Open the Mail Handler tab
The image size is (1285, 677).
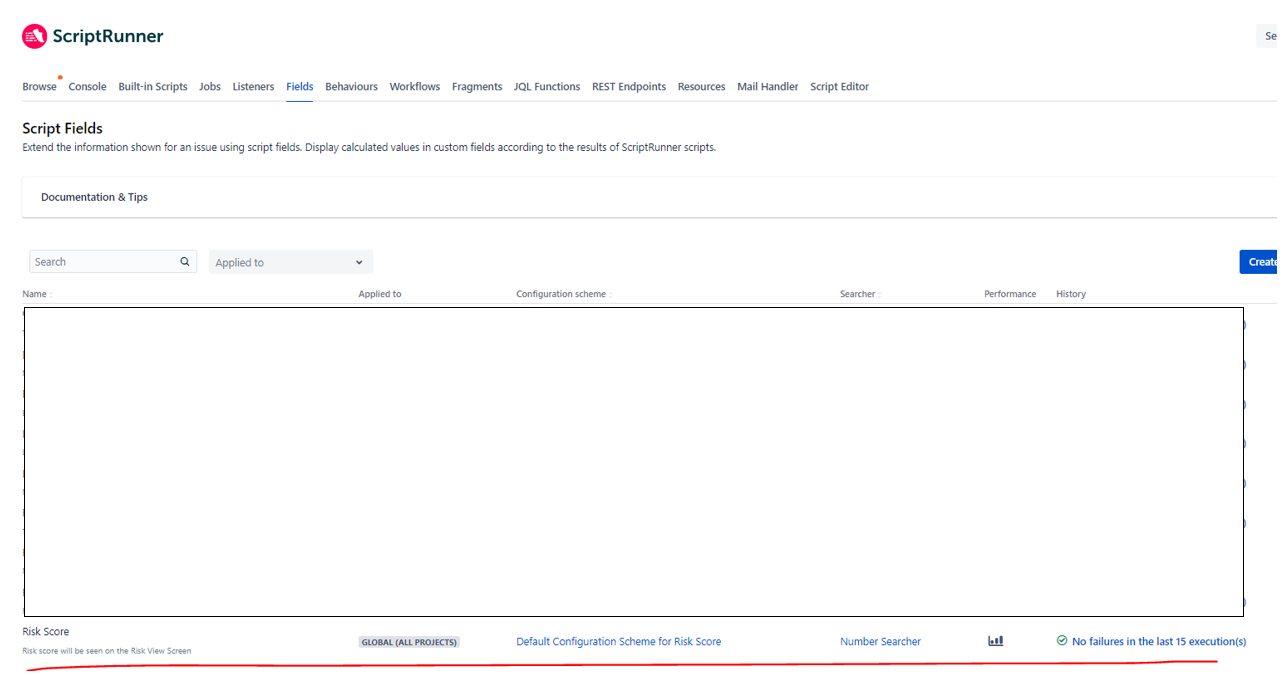[768, 87]
